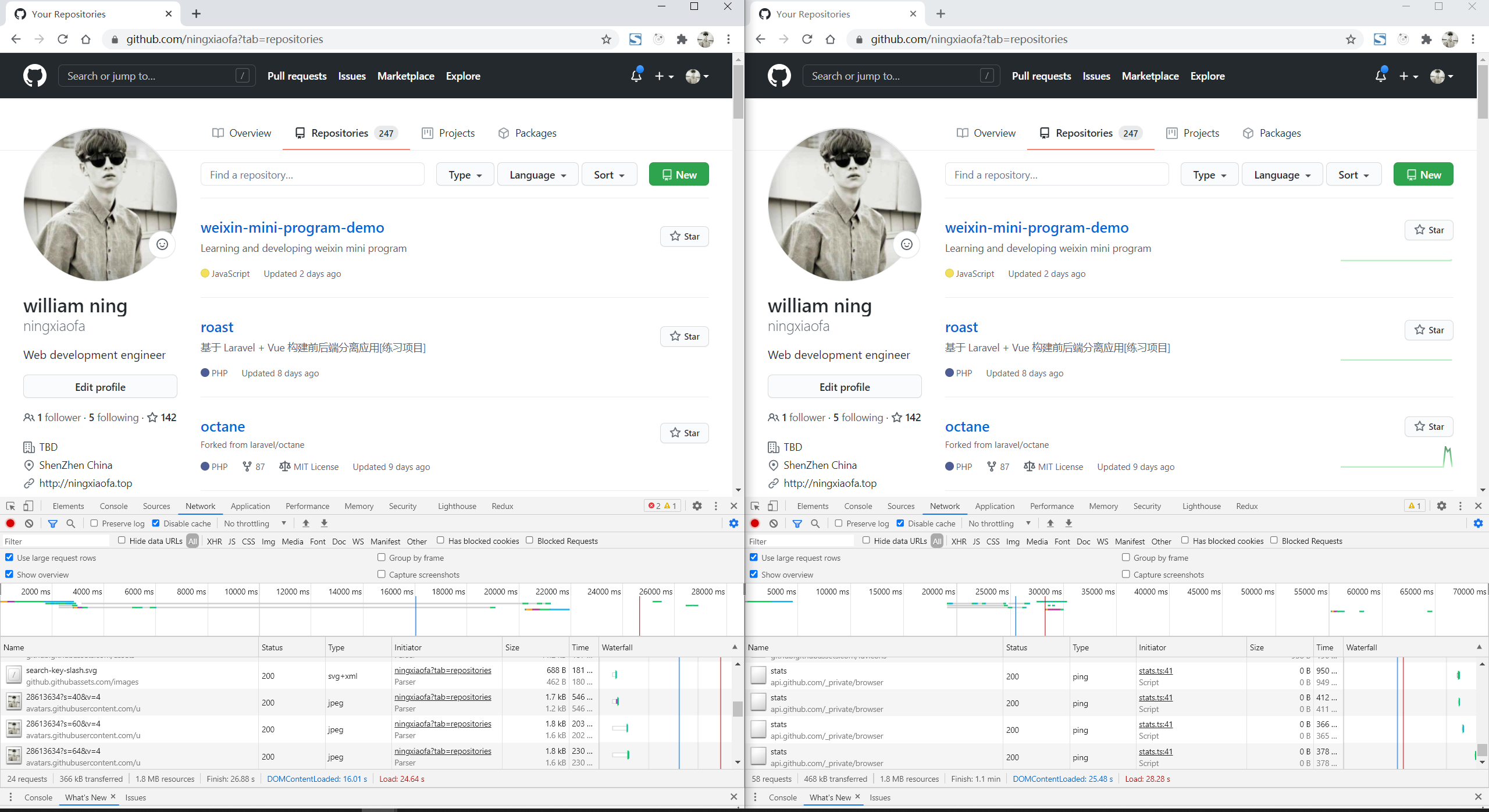Open the Projects tab in the right window
The height and width of the screenshot is (812, 1489).
1193,133
